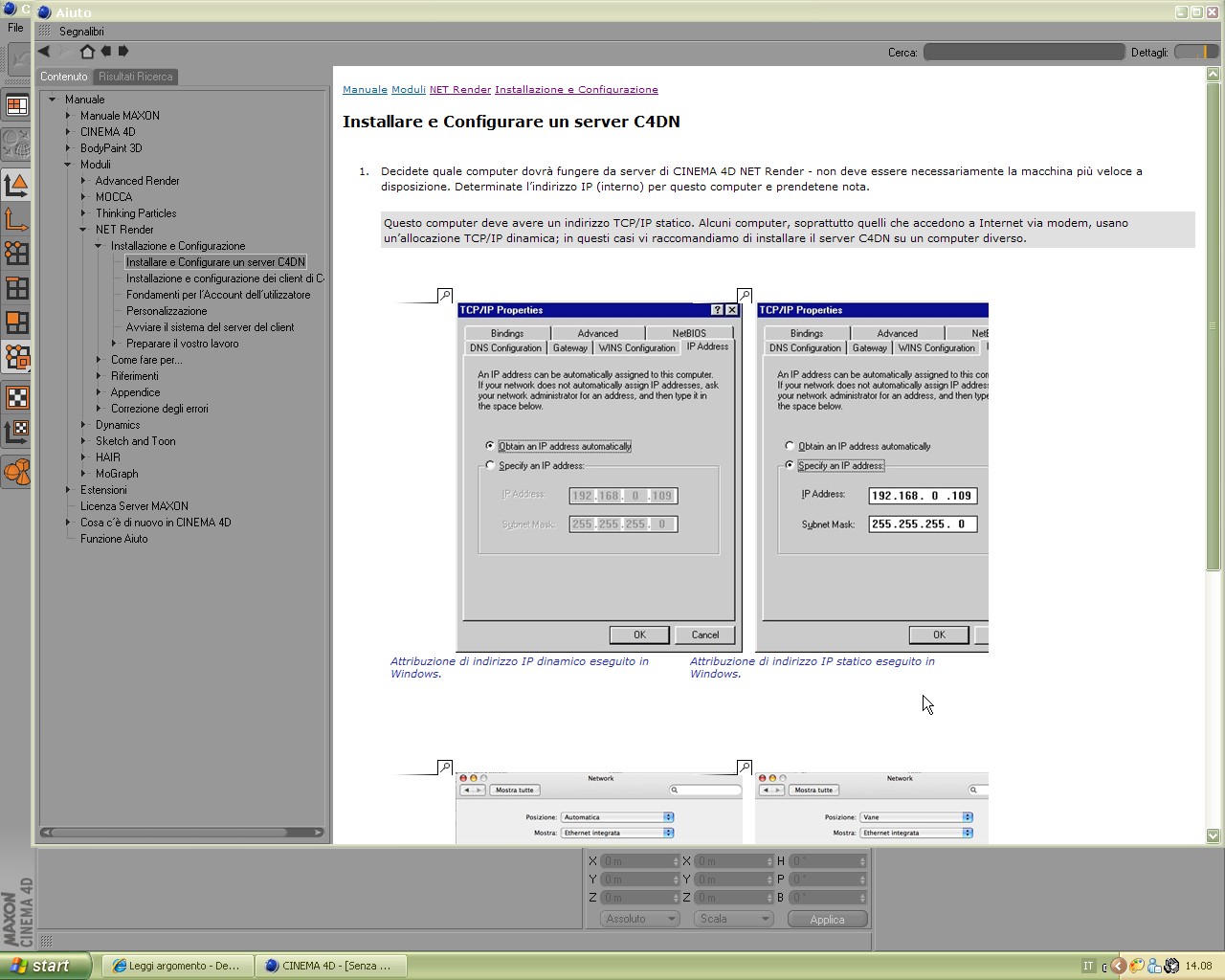Focus the Cerca search field

1023,52
